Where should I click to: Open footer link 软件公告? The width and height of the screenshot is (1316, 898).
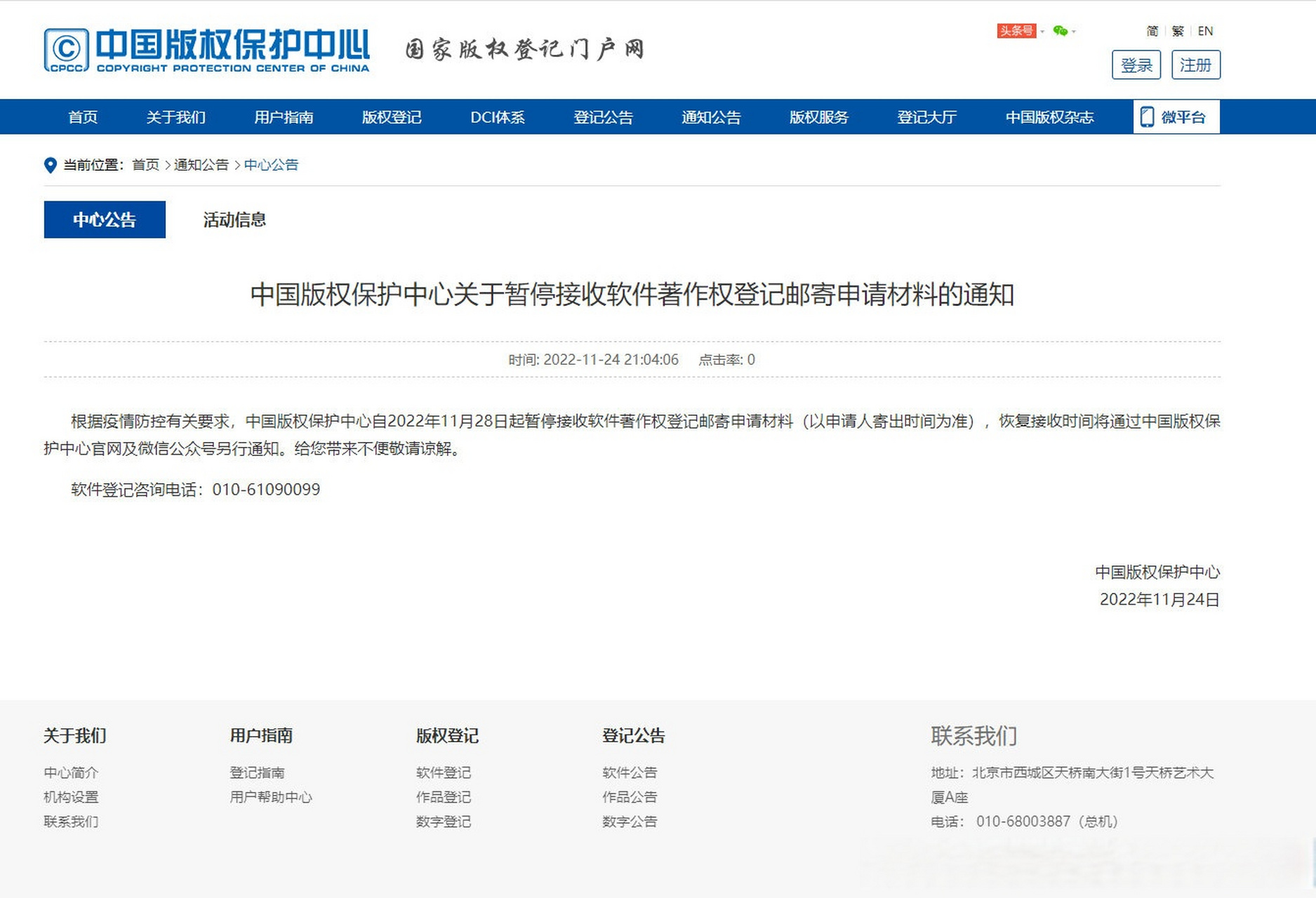(x=630, y=772)
